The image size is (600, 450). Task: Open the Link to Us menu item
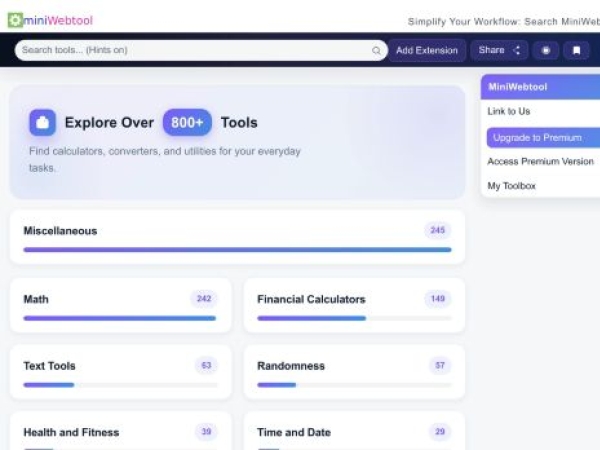pyautogui.click(x=509, y=111)
